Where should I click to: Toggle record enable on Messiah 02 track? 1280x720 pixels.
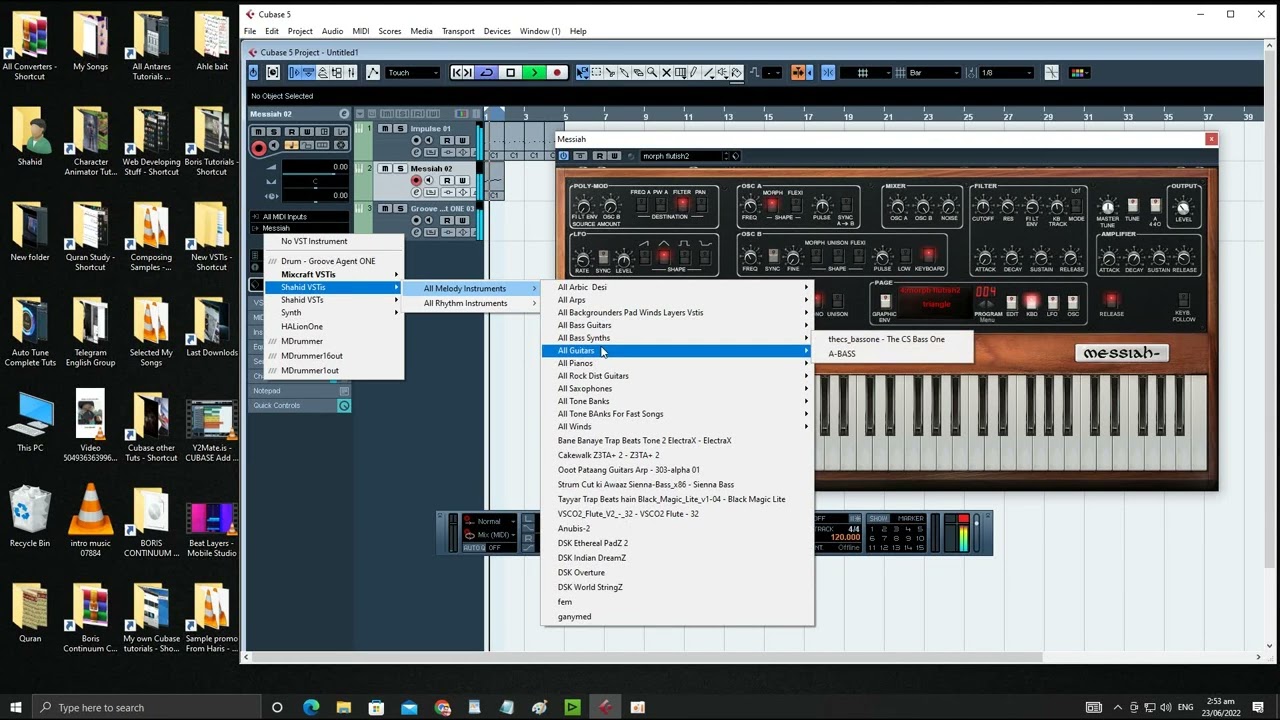tap(416, 181)
